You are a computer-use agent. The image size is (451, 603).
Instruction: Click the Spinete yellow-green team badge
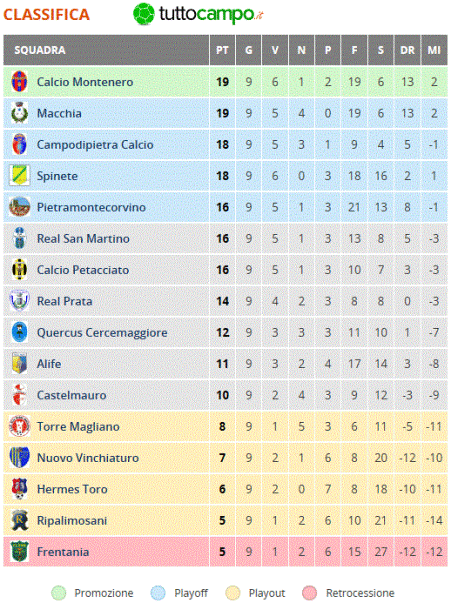click(19, 175)
